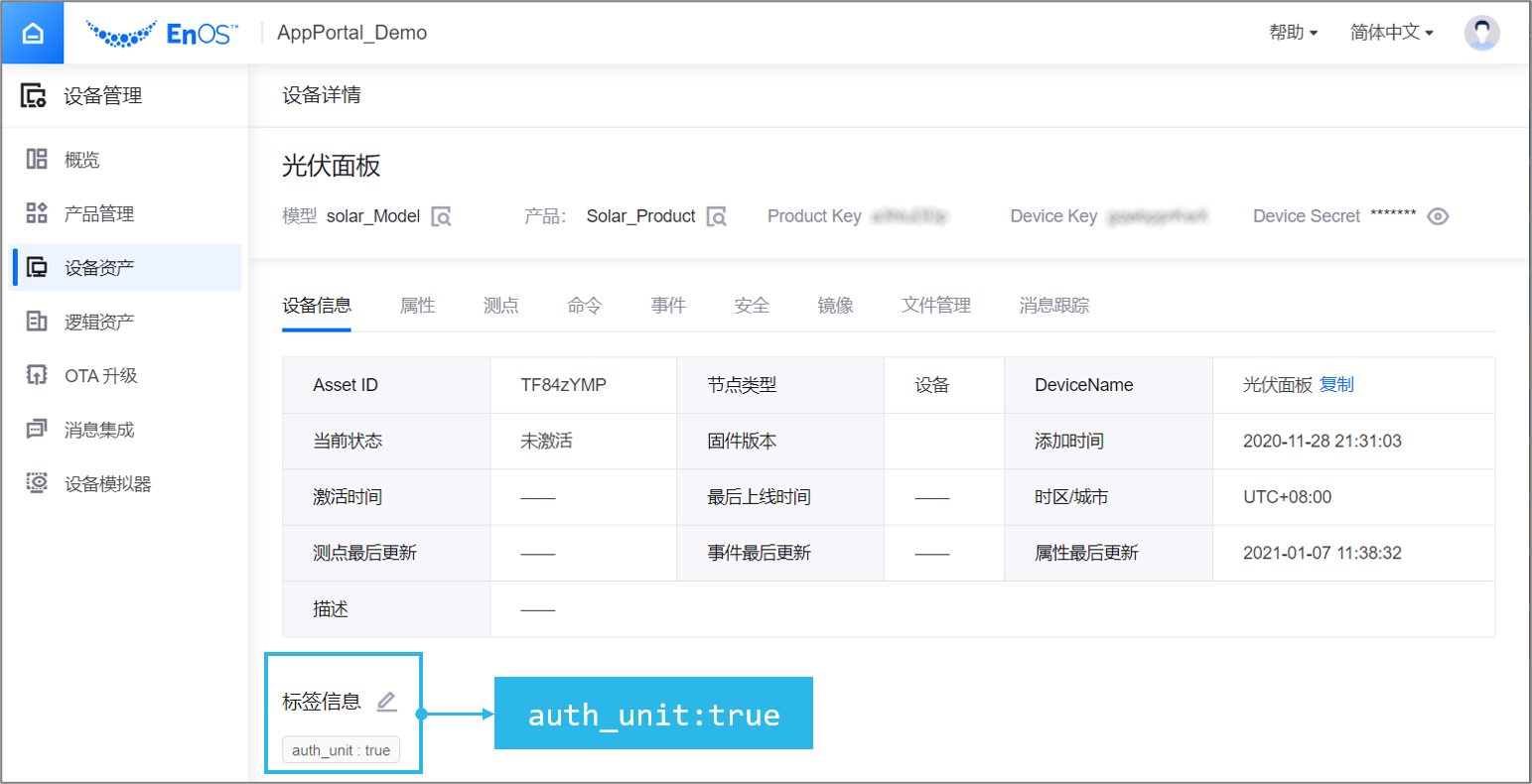1532x784 pixels.
Task: Open the home navigation icon
Action: (x=33, y=32)
